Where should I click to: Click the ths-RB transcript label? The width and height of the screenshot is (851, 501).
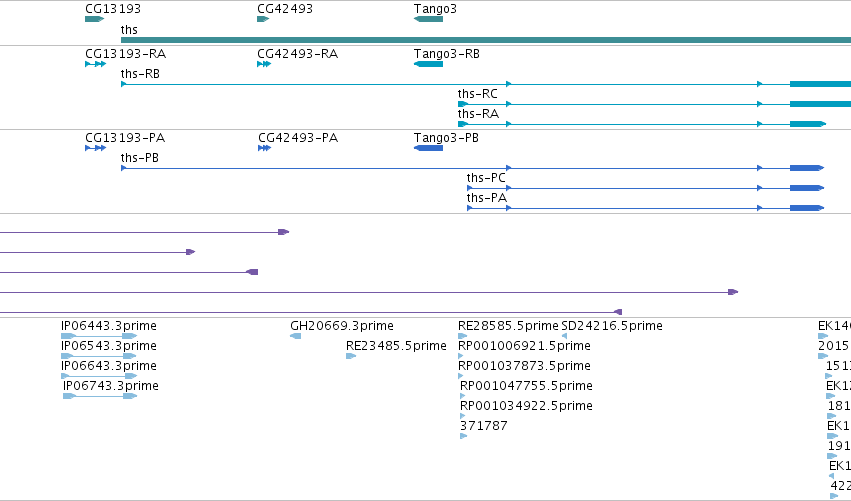(x=140, y=74)
